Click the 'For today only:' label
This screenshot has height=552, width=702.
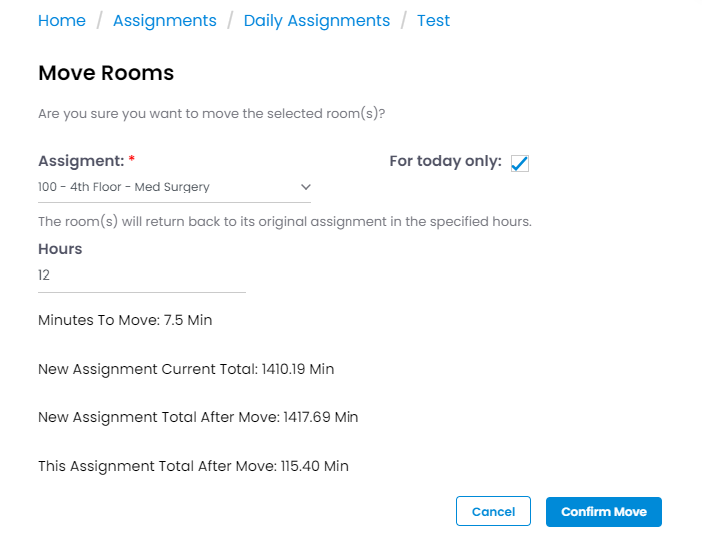(445, 161)
